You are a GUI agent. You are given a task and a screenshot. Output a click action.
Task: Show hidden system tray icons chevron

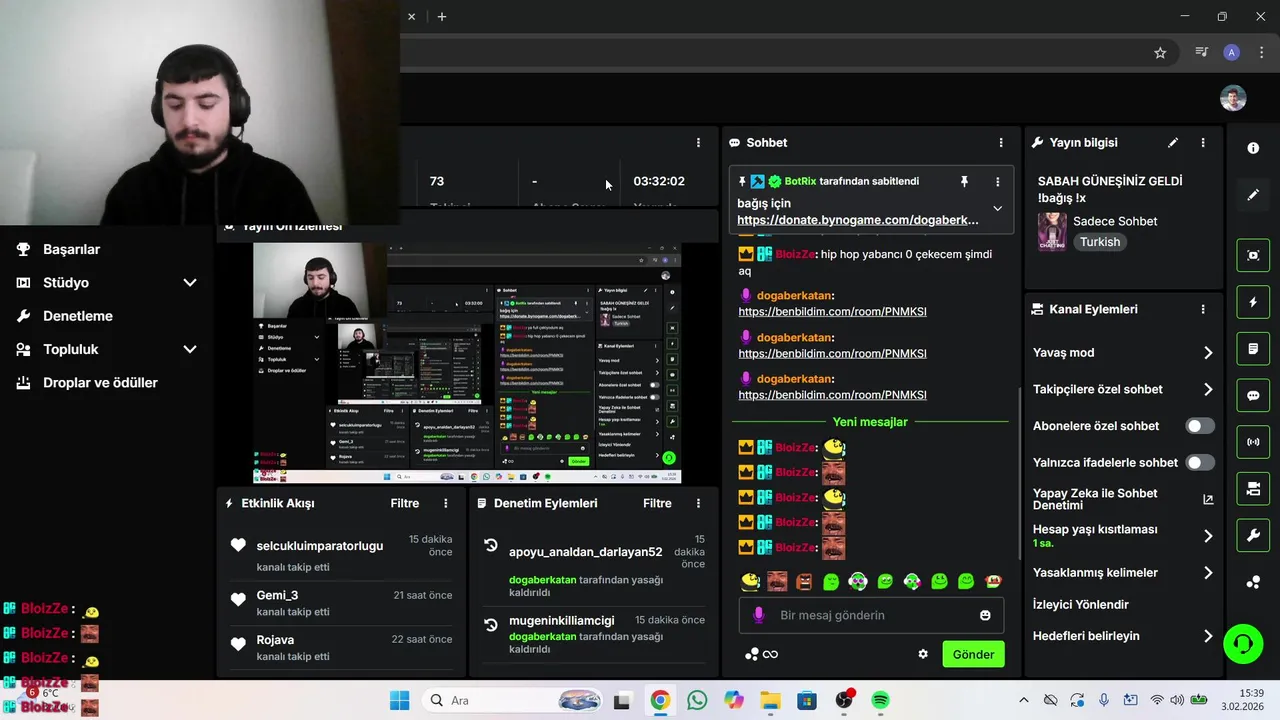[1023, 700]
